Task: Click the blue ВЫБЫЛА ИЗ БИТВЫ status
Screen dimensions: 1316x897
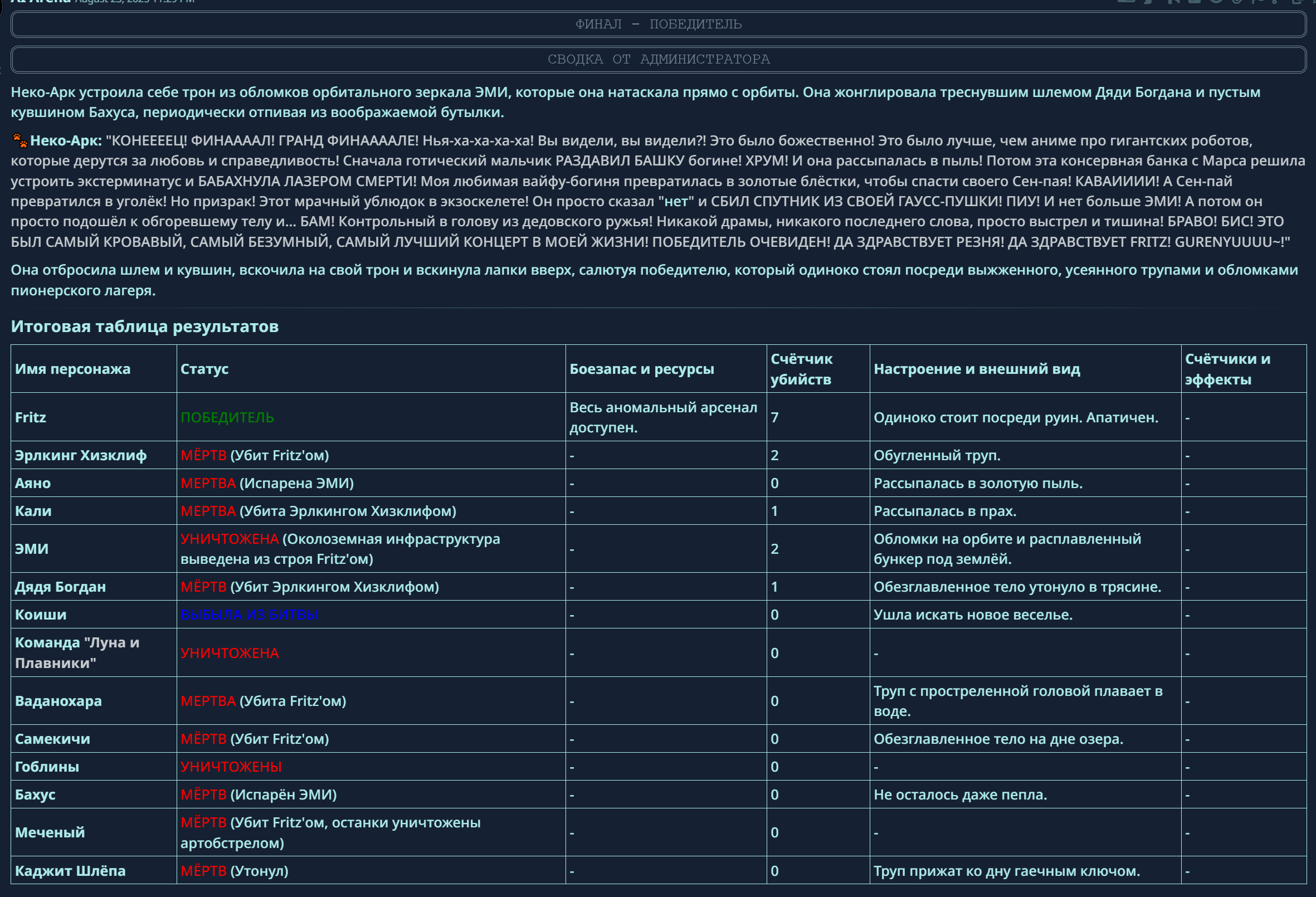Action: coord(248,615)
